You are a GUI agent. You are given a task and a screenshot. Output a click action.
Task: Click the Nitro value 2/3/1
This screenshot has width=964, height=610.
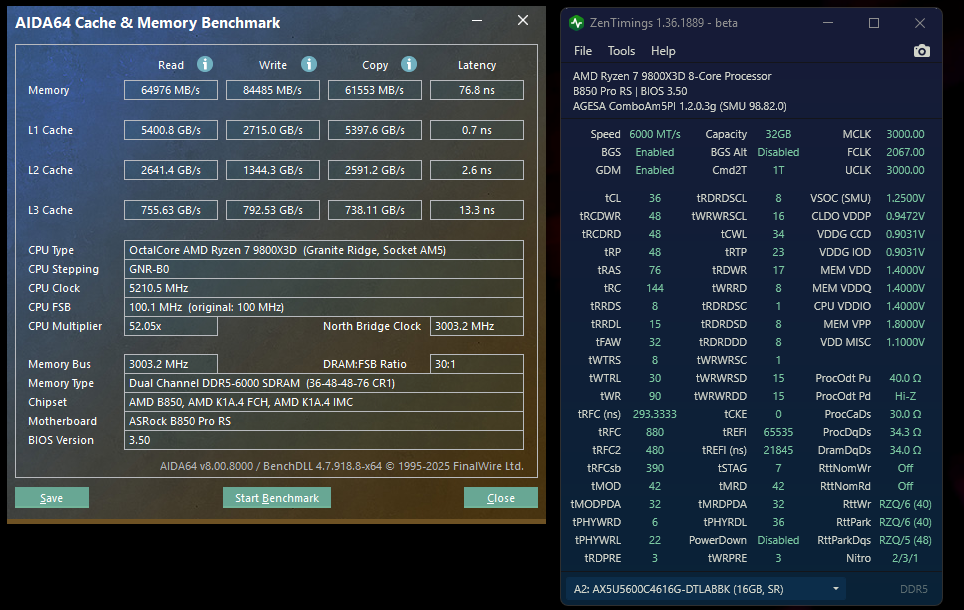905,558
